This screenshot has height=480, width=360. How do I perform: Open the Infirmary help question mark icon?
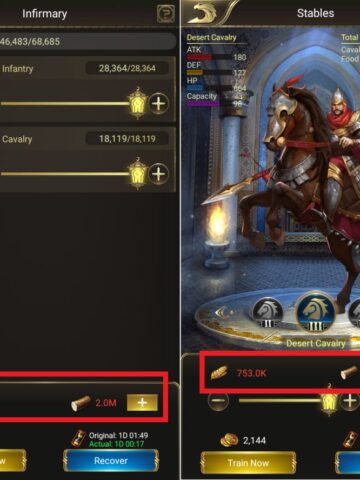[166, 14]
